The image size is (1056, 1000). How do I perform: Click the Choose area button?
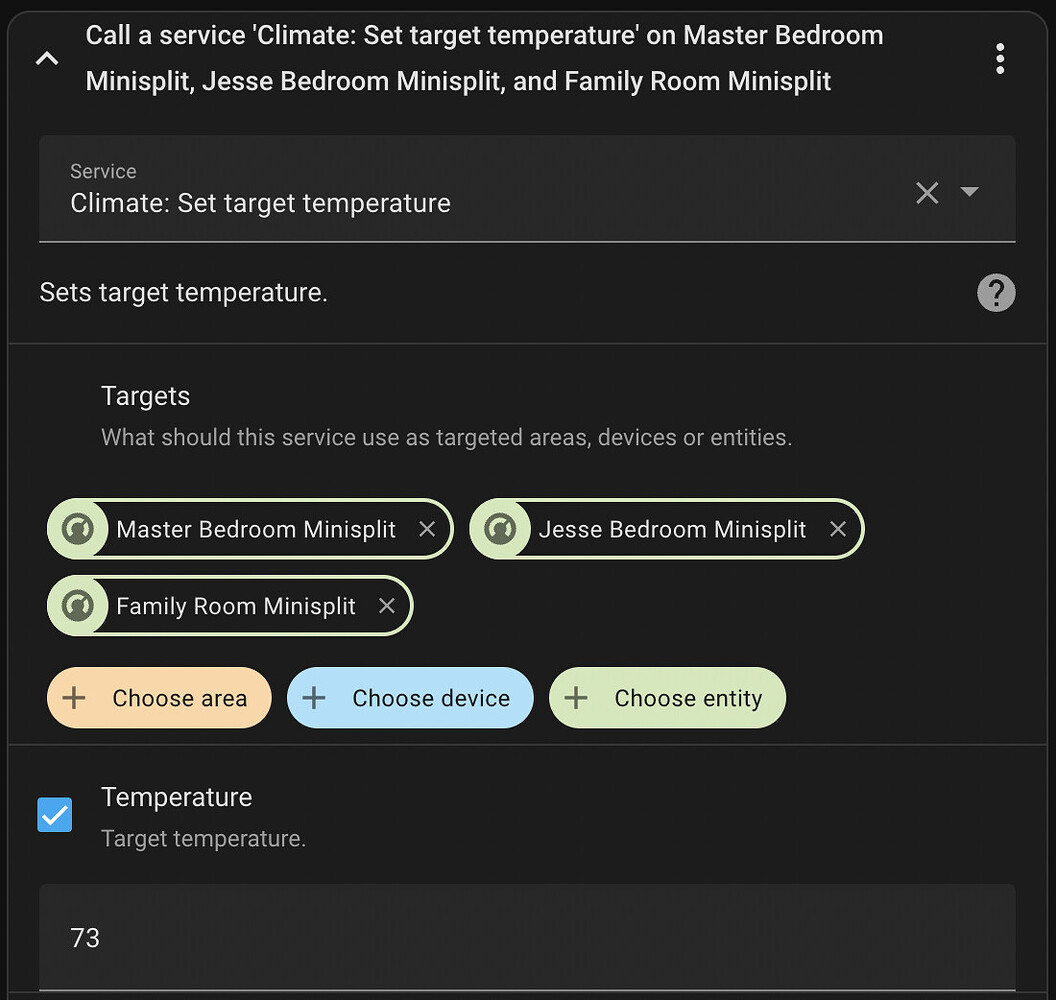(x=159, y=697)
